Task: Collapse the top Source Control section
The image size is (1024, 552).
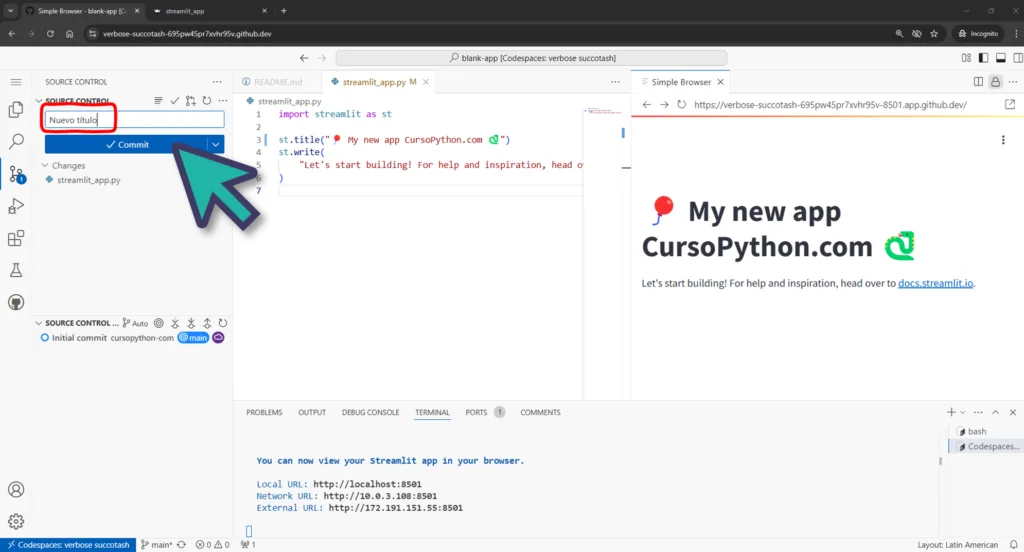Action: click(39, 101)
